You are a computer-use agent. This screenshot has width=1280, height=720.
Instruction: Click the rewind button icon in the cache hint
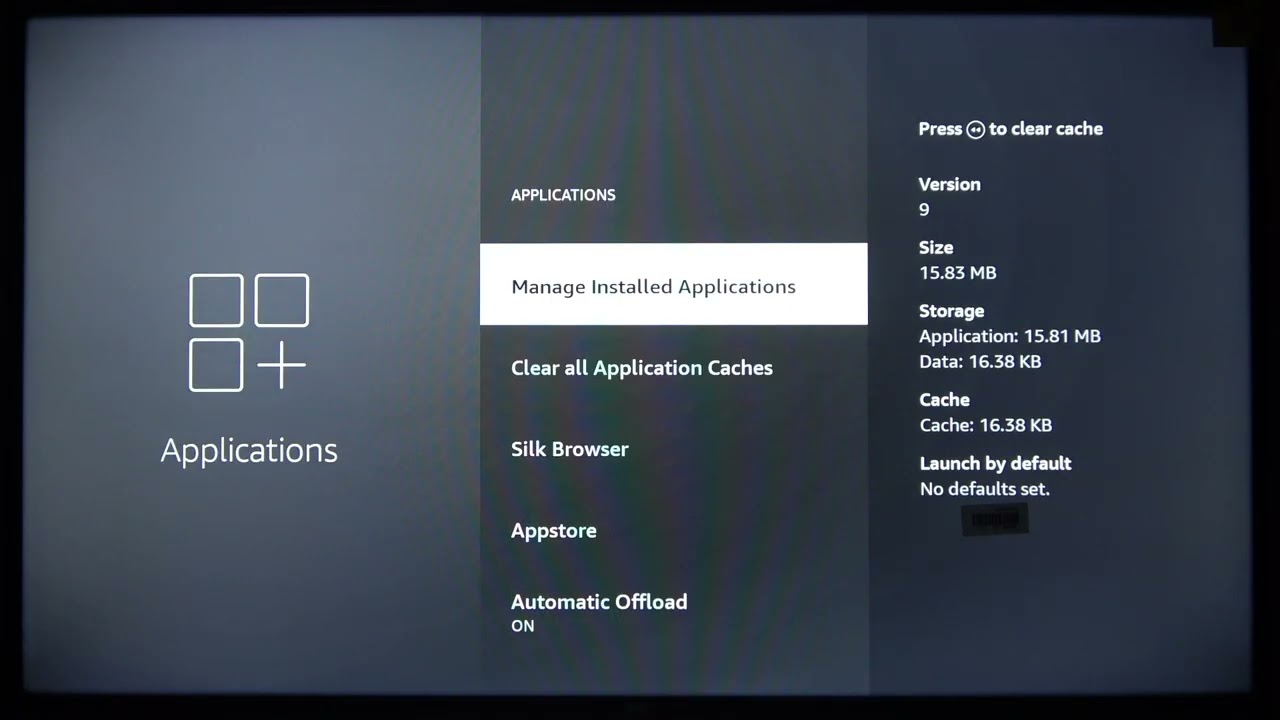(976, 129)
